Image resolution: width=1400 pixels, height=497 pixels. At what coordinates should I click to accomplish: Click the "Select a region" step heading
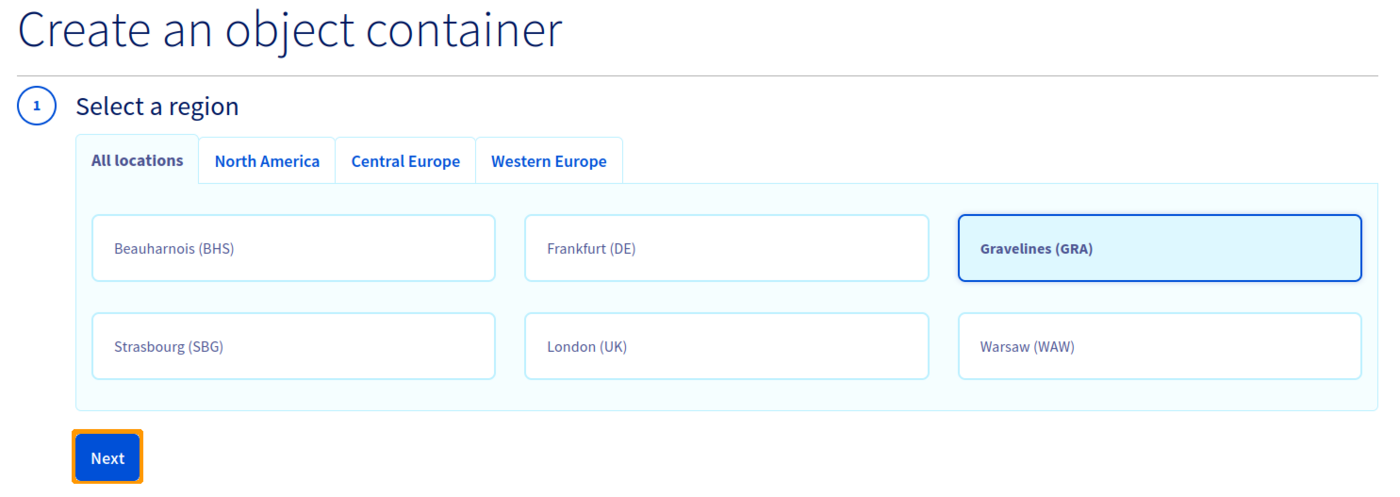157,106
